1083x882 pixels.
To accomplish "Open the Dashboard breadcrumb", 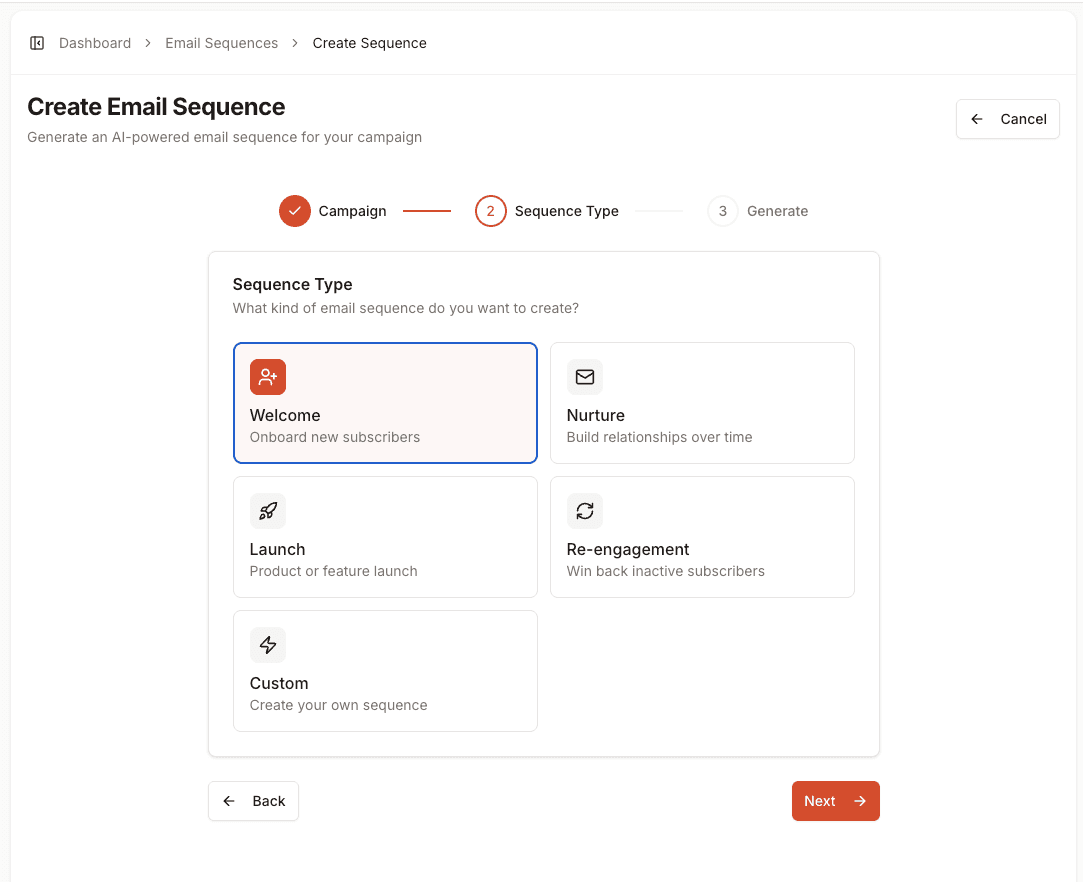I will point(95,44).
